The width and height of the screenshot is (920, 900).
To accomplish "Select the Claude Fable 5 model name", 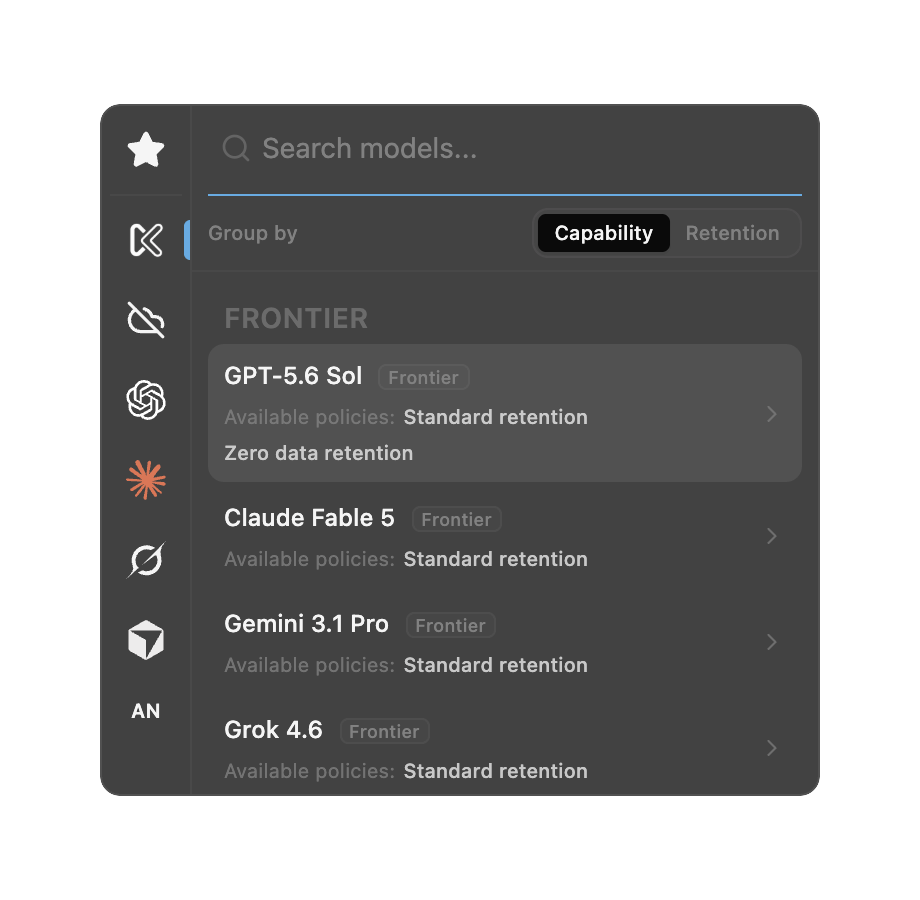I will [x=309, y=518].
